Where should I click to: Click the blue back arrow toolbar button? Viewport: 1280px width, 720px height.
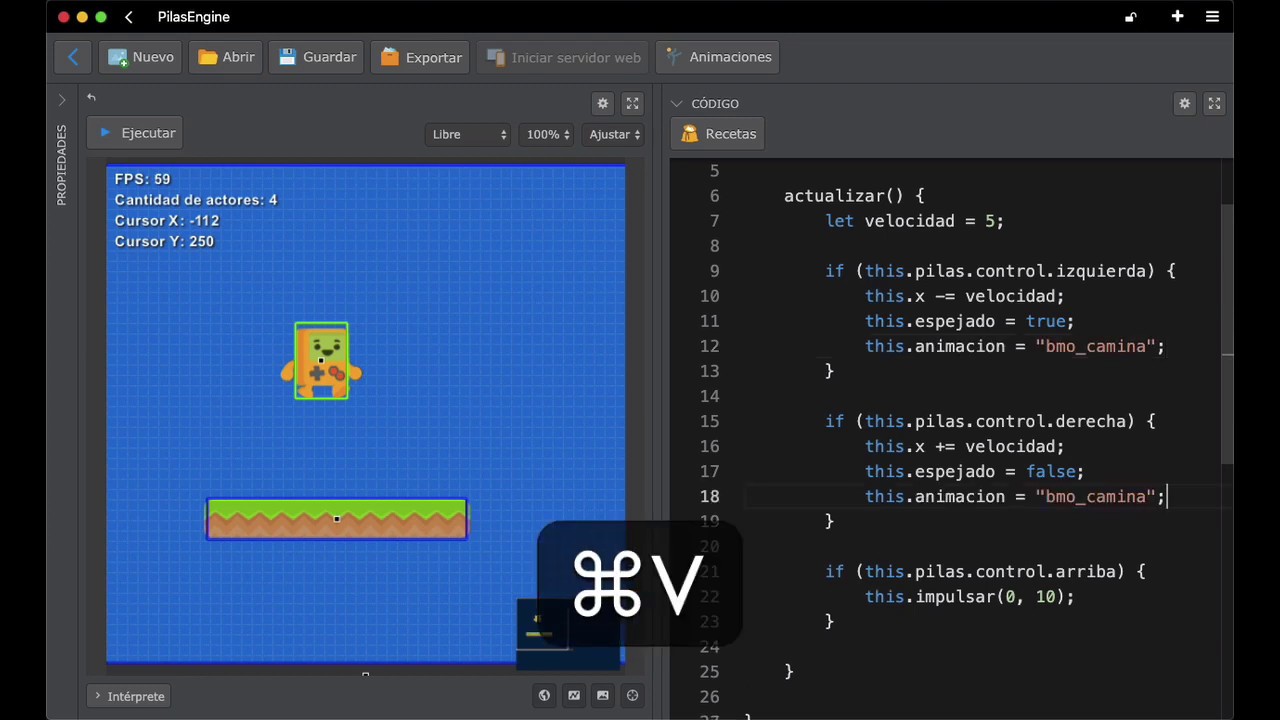pos(73,57)
